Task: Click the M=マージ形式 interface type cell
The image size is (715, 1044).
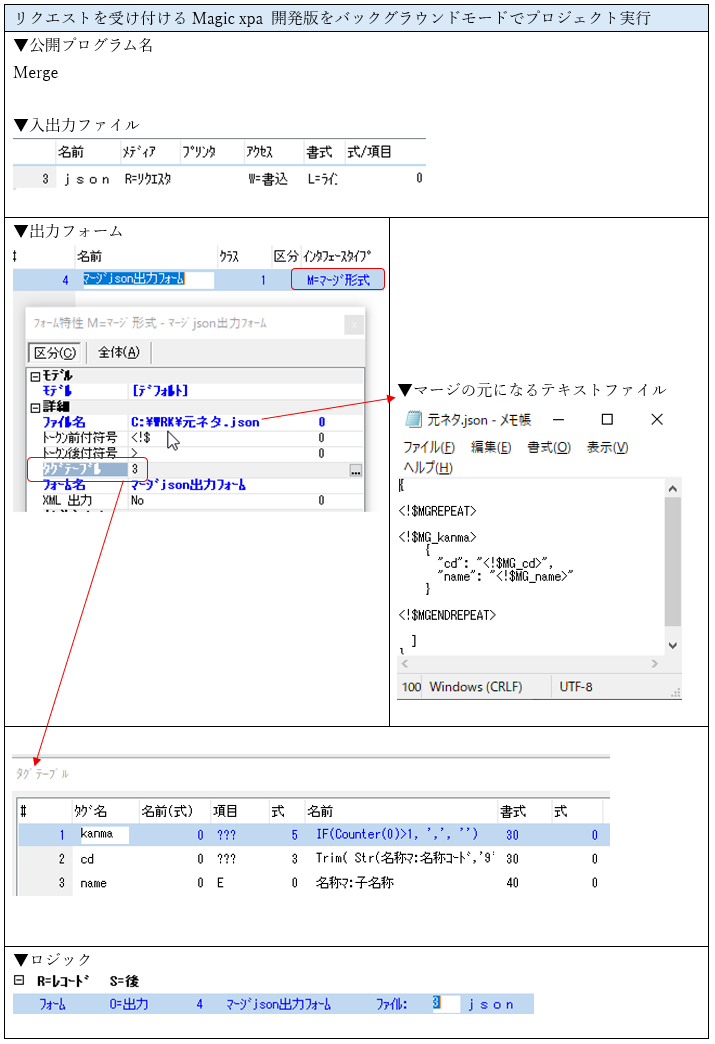Action: pos(338,280)
